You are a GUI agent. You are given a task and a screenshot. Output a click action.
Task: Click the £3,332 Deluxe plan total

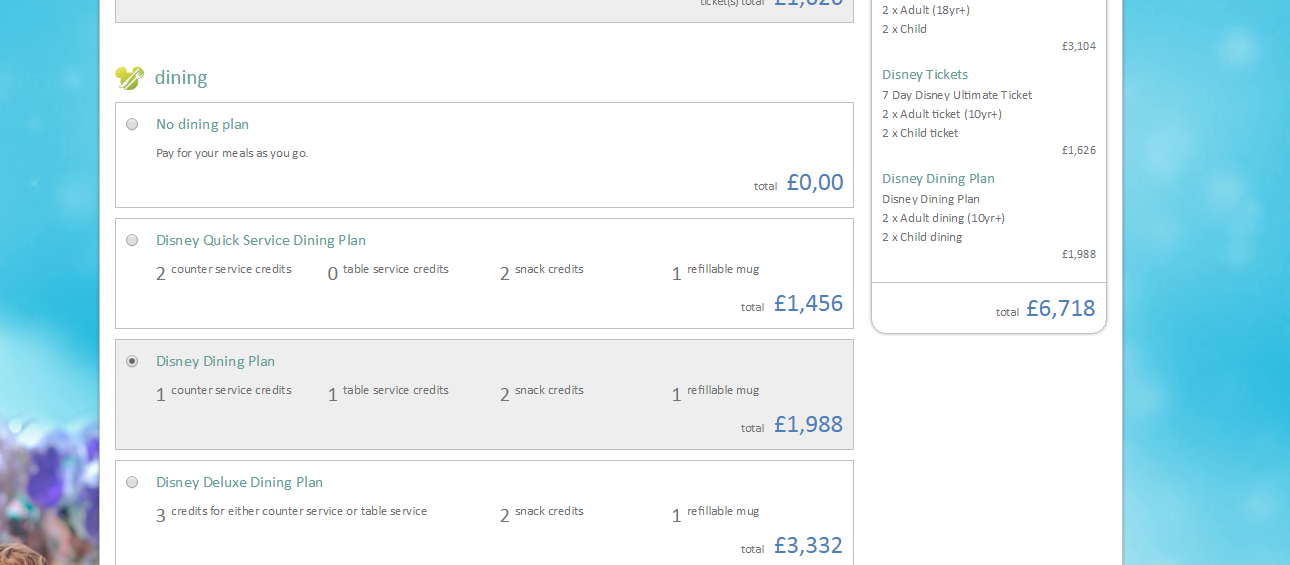[x=808, y=546]
